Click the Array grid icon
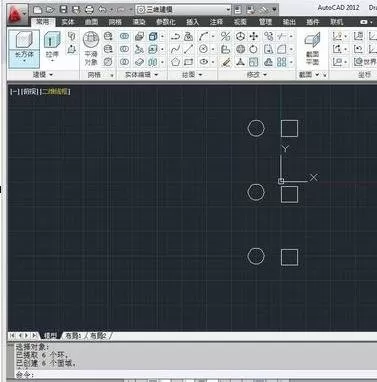Image resolution: width=377 pixels, height=382 pixels. 282,62
